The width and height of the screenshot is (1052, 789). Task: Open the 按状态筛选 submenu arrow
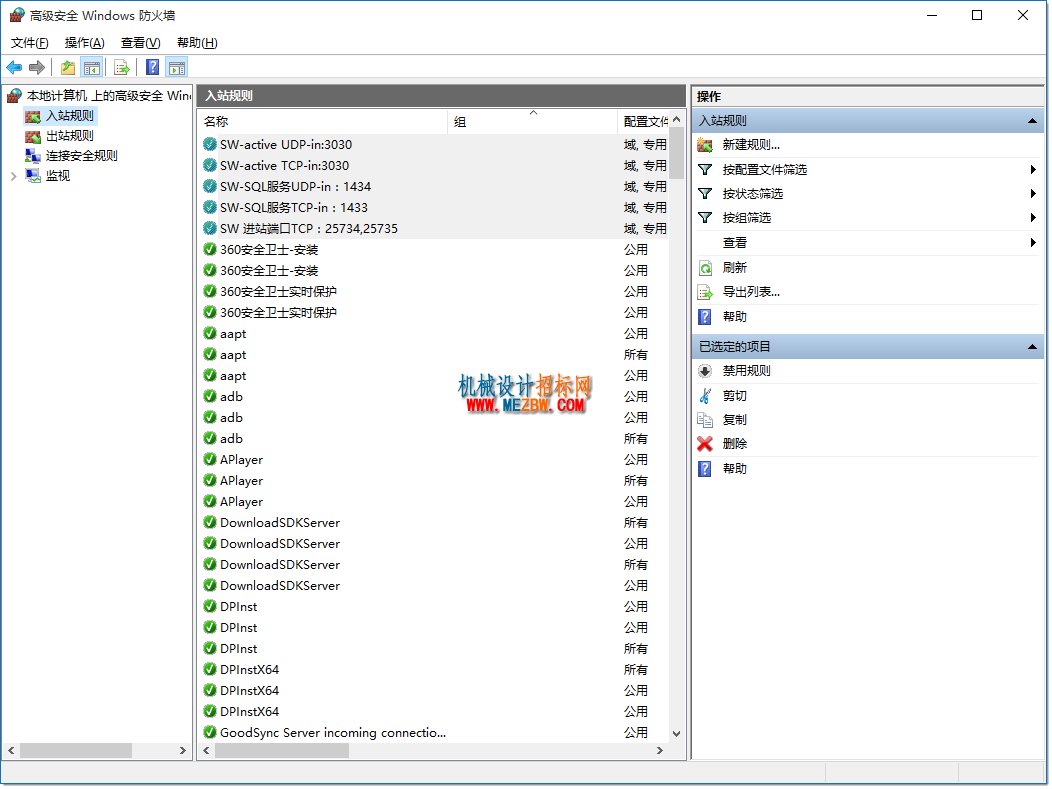[x=1033, y=194]
